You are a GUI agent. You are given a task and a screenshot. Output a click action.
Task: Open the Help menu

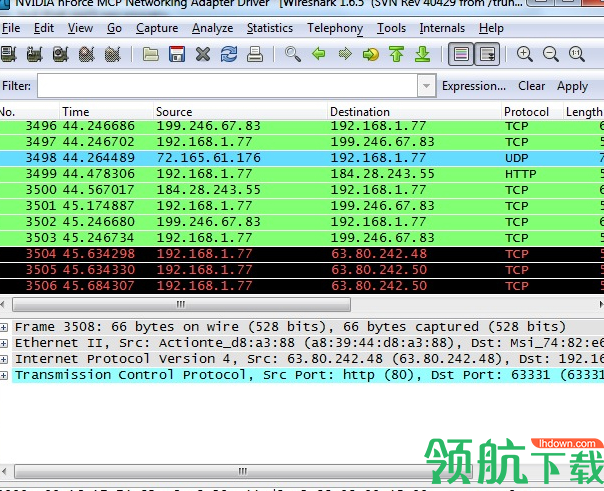point(491,28)
